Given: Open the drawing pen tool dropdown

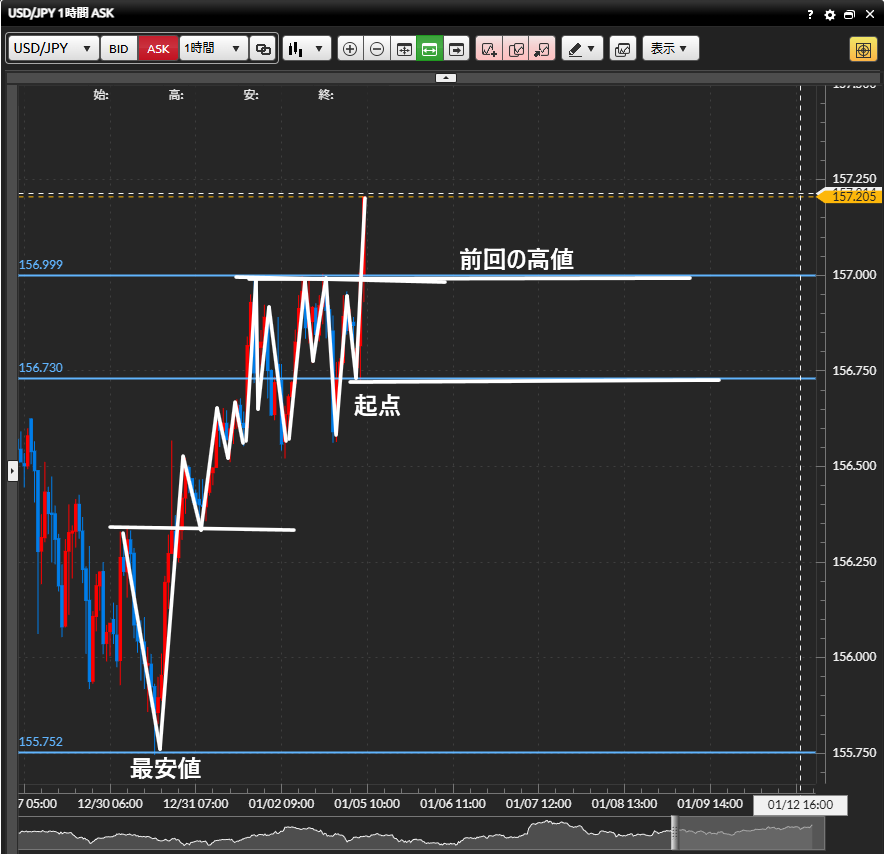Looking at the screenshot, I should (581, 49).
